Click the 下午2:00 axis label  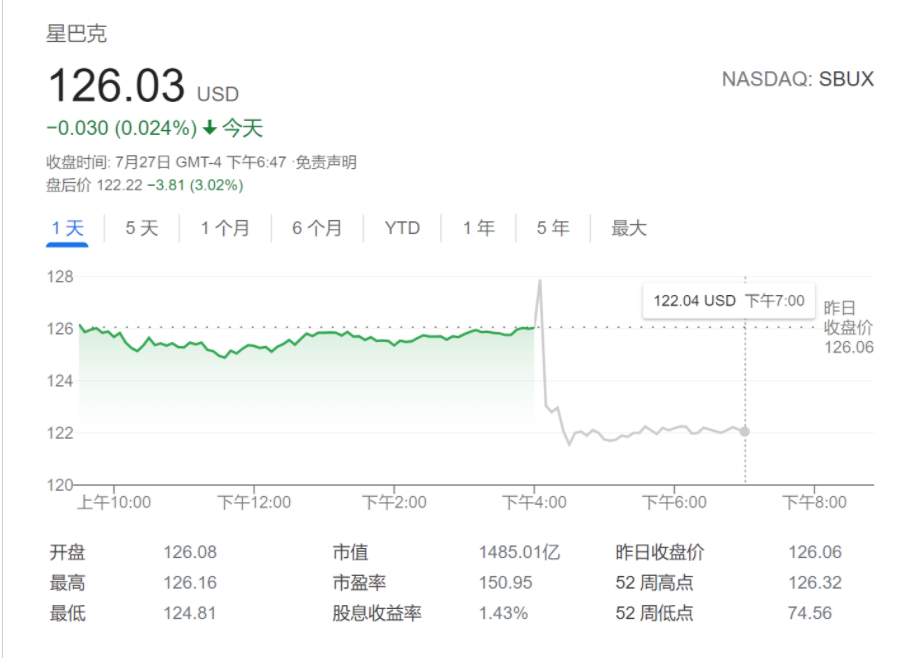tap(394, 502)
